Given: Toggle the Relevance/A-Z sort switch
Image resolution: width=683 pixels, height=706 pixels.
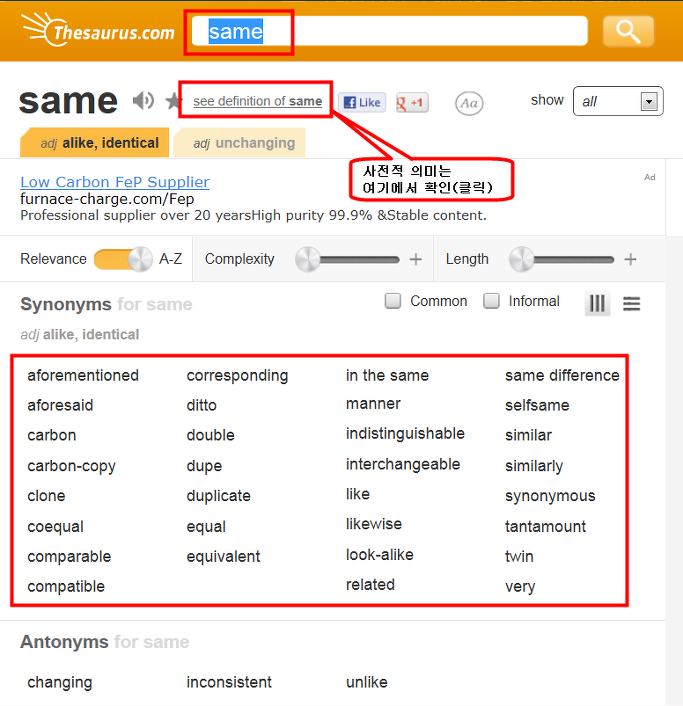Looking at the screenshot, I should click(x=123, y=259).
